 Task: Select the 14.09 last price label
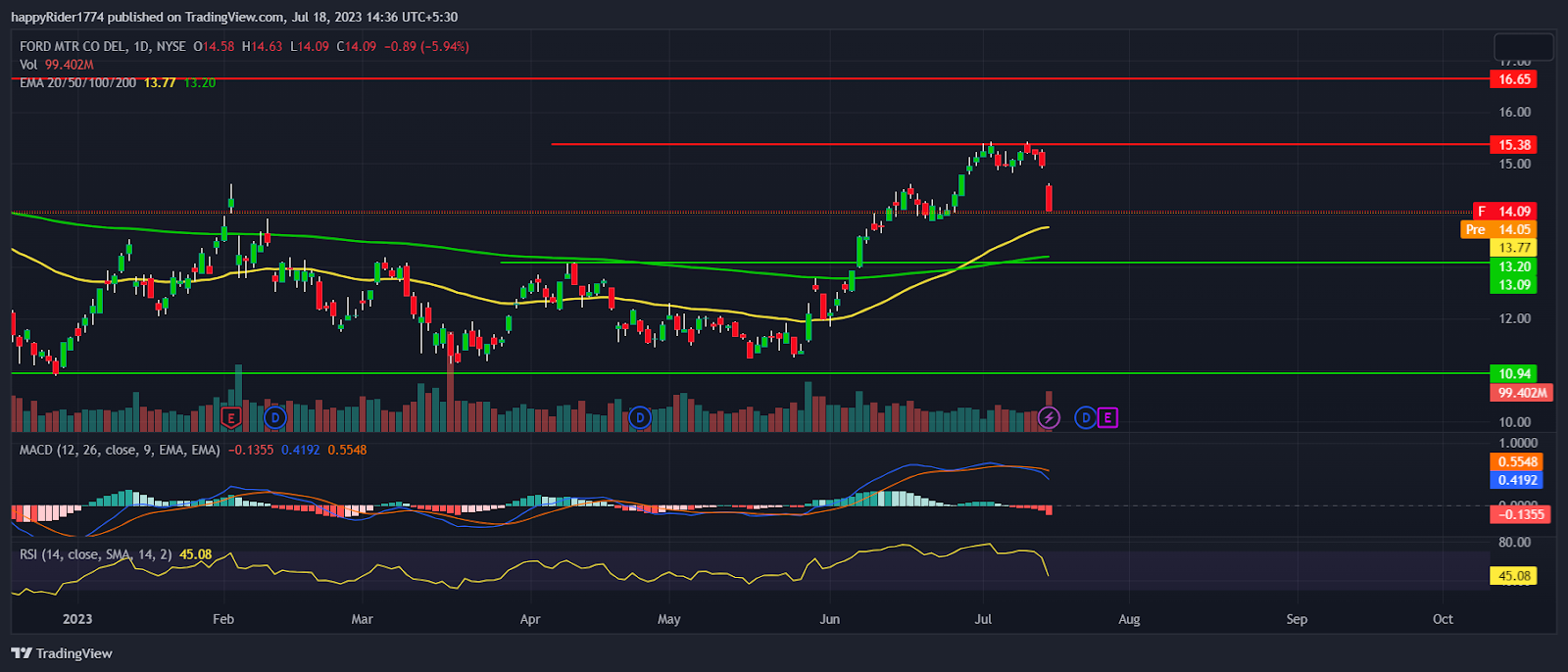coord(1505,212)
